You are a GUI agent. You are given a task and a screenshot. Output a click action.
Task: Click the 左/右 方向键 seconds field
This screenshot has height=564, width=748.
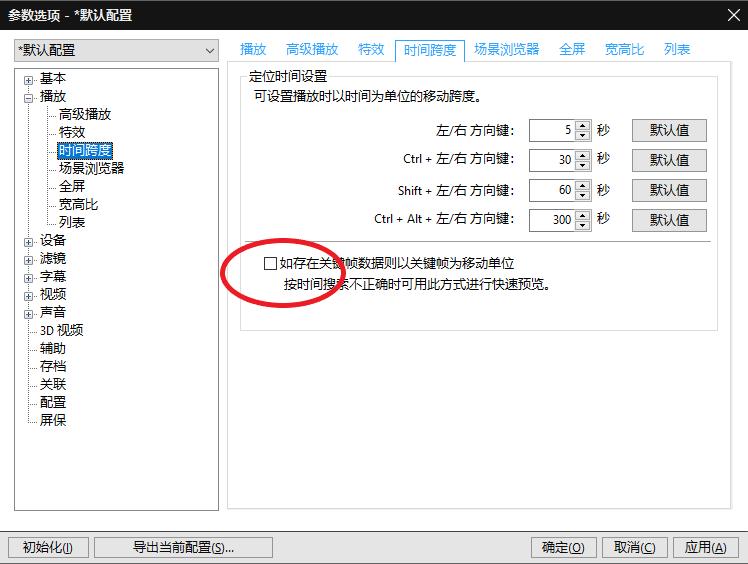(552, 130)
